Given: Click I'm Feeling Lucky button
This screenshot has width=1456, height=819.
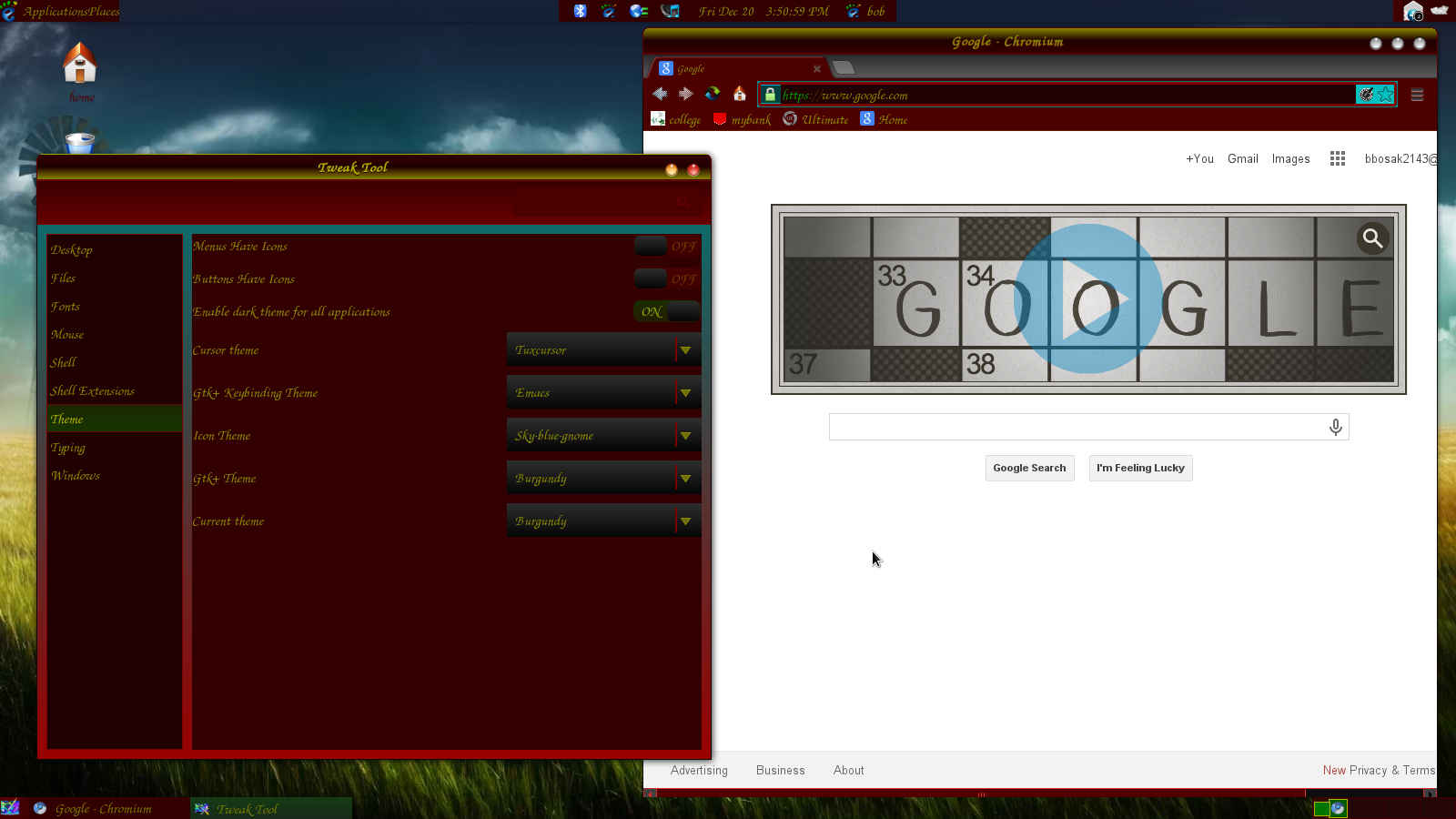Looking at the screenshot, I should tap(1140, 468).
